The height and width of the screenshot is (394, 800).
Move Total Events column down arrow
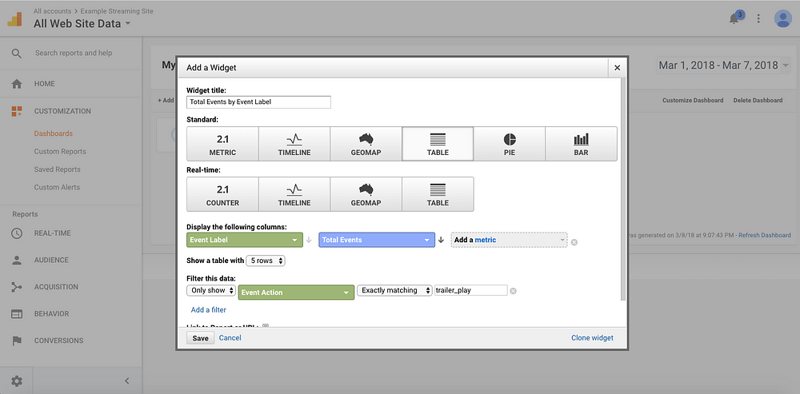pyautogui.click(x=441, y=240)
